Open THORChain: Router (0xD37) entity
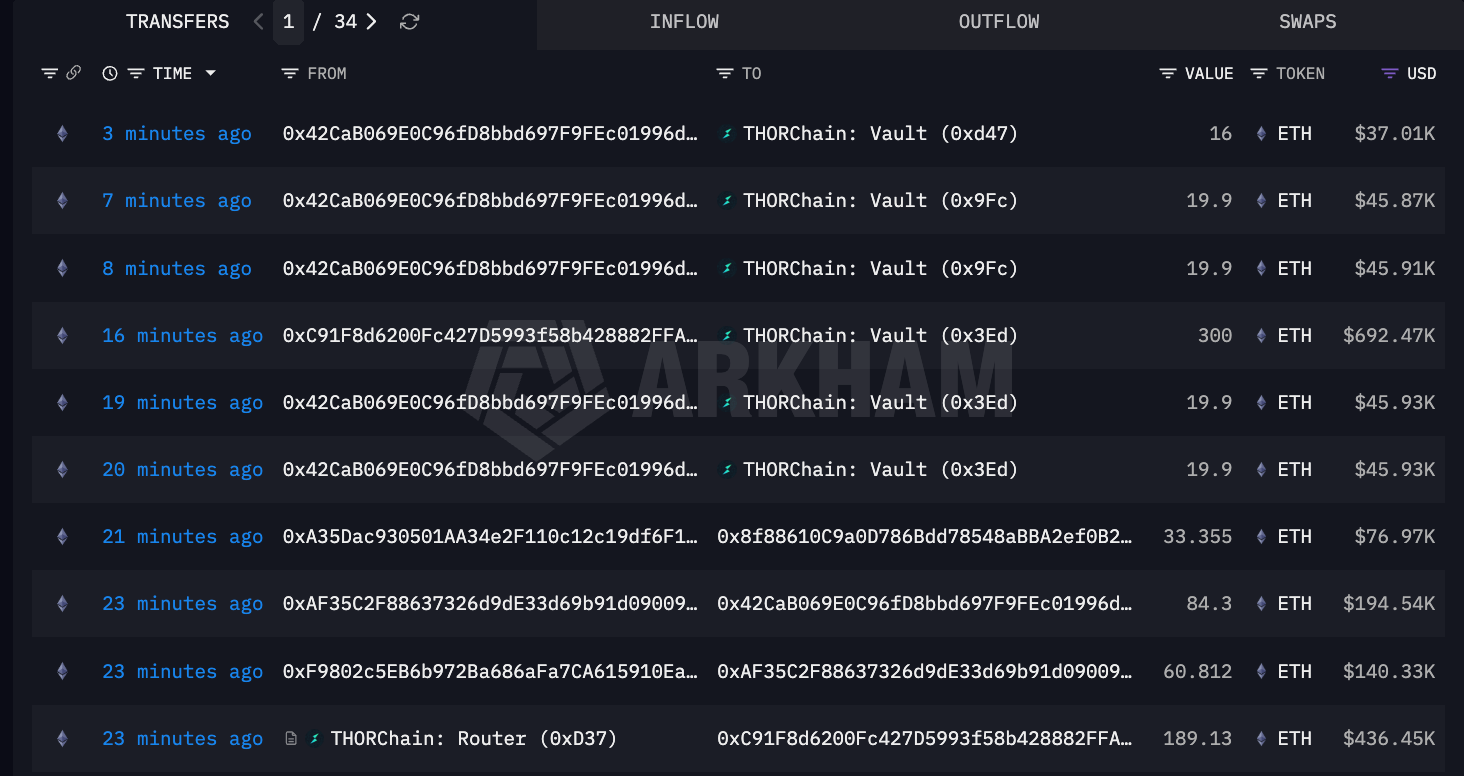1464x776 pixels. [474, 739]
